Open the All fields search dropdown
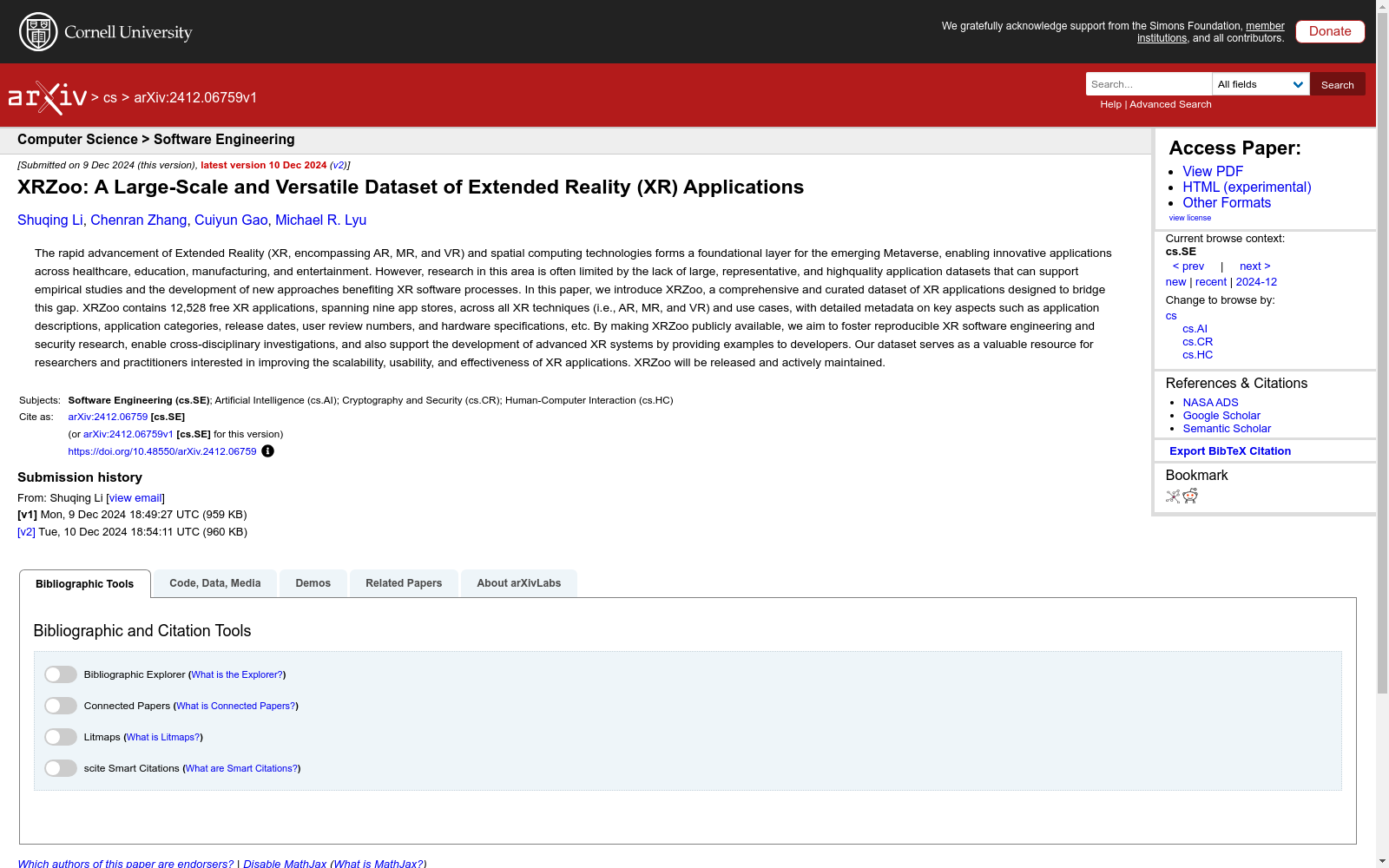The image size is (1389, 868). point(1261,84)
